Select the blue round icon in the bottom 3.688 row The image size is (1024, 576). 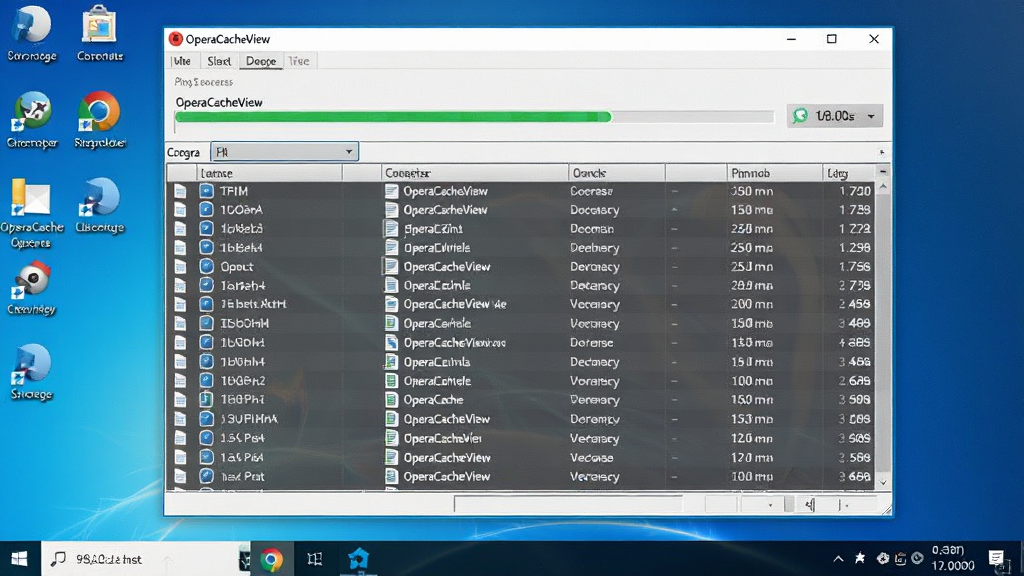click(206, 477)
